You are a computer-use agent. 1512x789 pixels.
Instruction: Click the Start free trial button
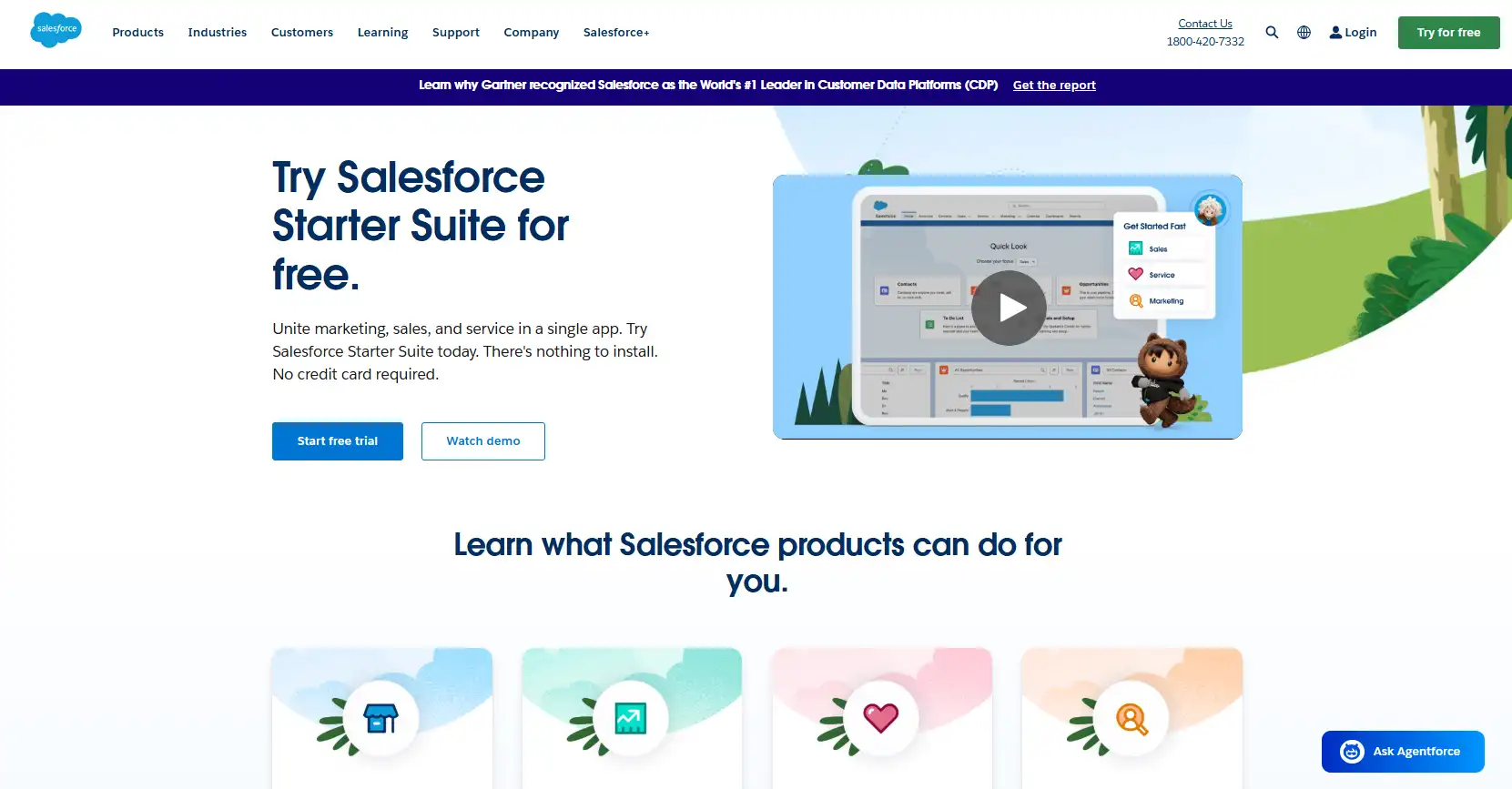coord(337,441)
